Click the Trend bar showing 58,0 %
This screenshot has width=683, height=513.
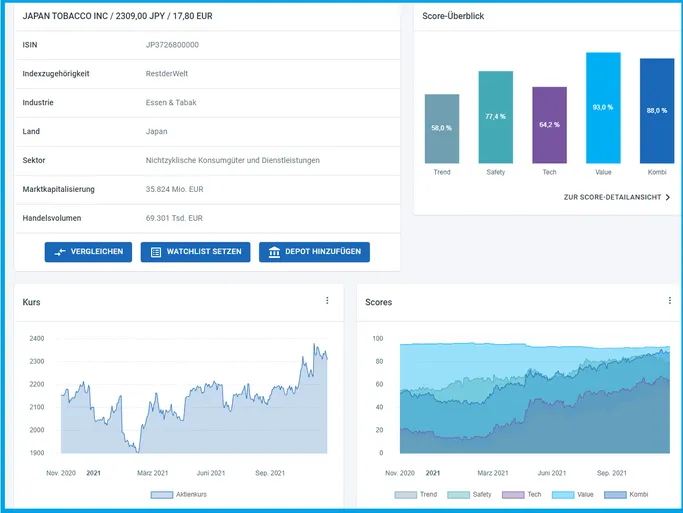(442, 128)
